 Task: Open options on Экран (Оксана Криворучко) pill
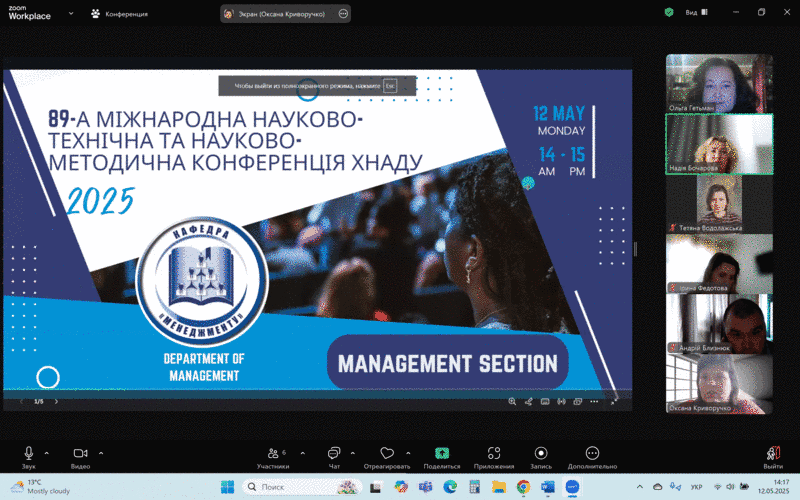pos(343,14)
